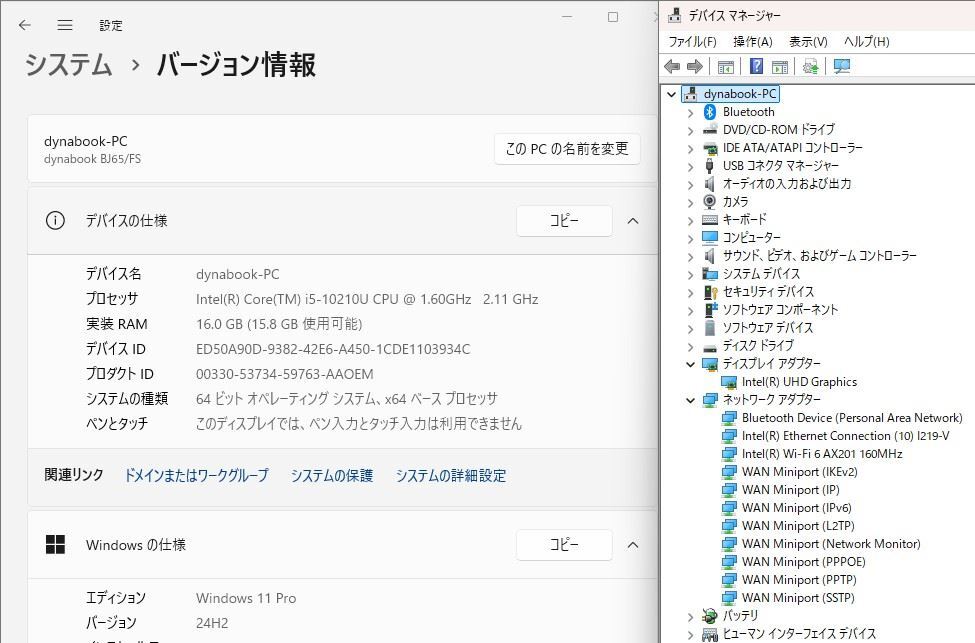Open the 操作(A) menu
This screenshot has width=975, height=643.
coord(752,42)
